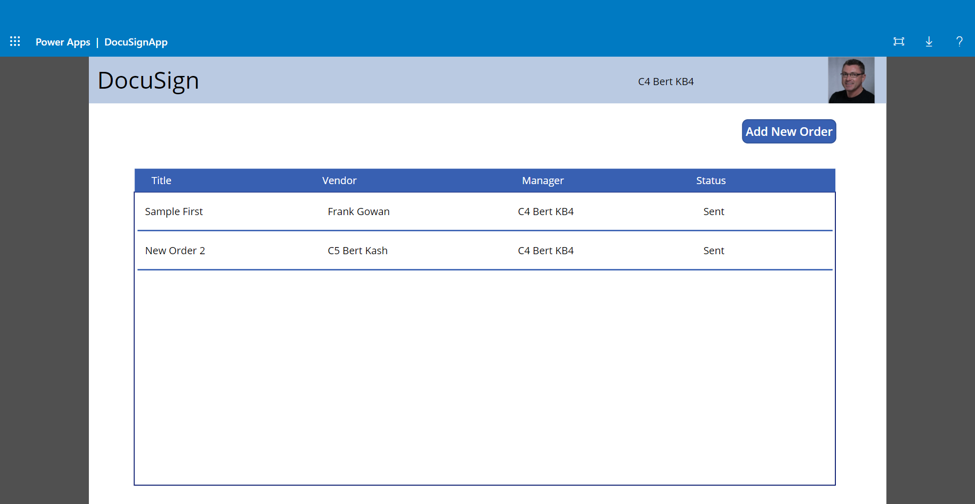This screenshot has height=504, width=975.
Task: Click the user profile photo
Action: [x=851, y=80]
